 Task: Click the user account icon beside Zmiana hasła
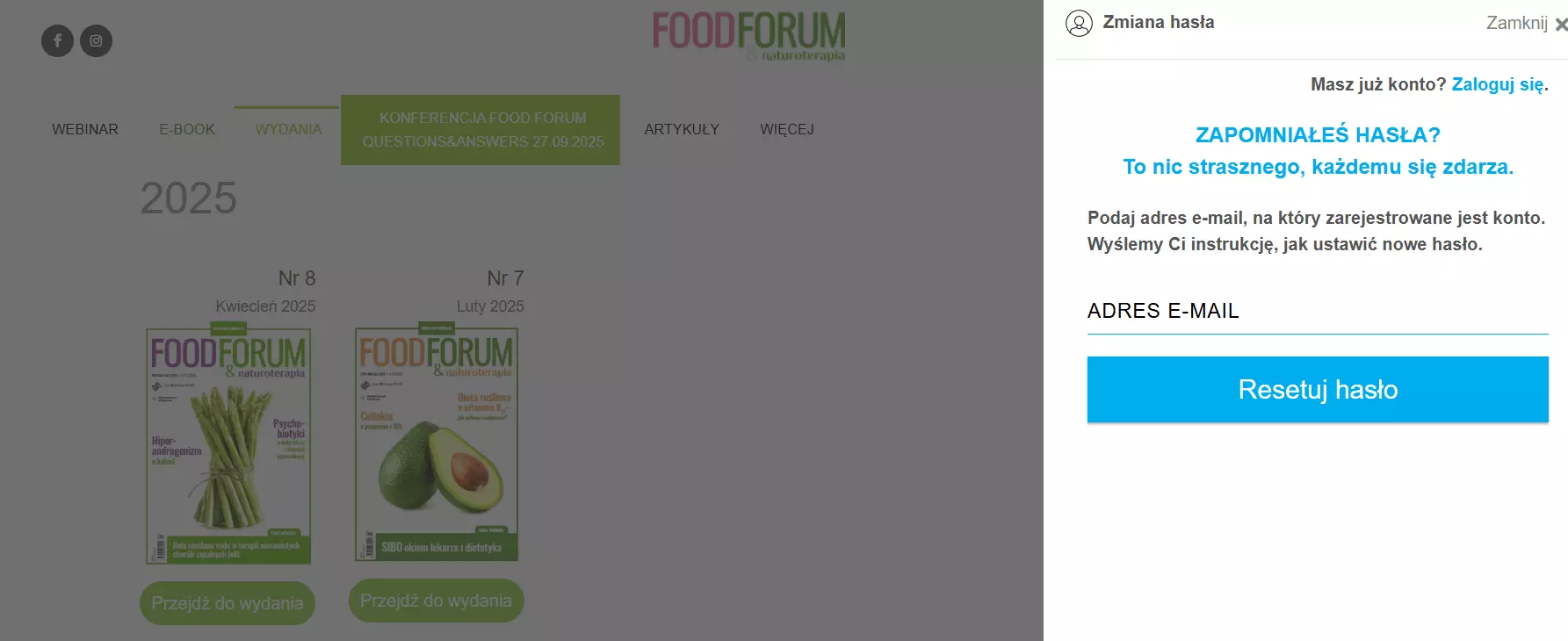(x=1079, y=23)
